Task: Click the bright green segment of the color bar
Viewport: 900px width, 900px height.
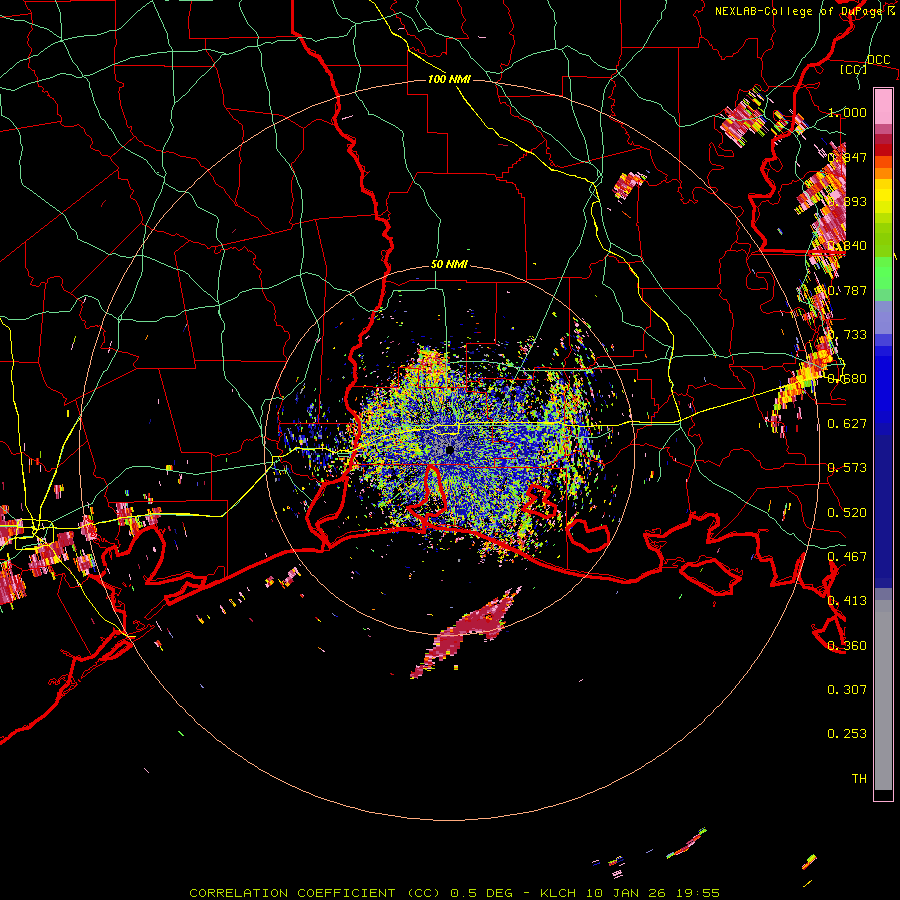Action: (x=883, y=272)
